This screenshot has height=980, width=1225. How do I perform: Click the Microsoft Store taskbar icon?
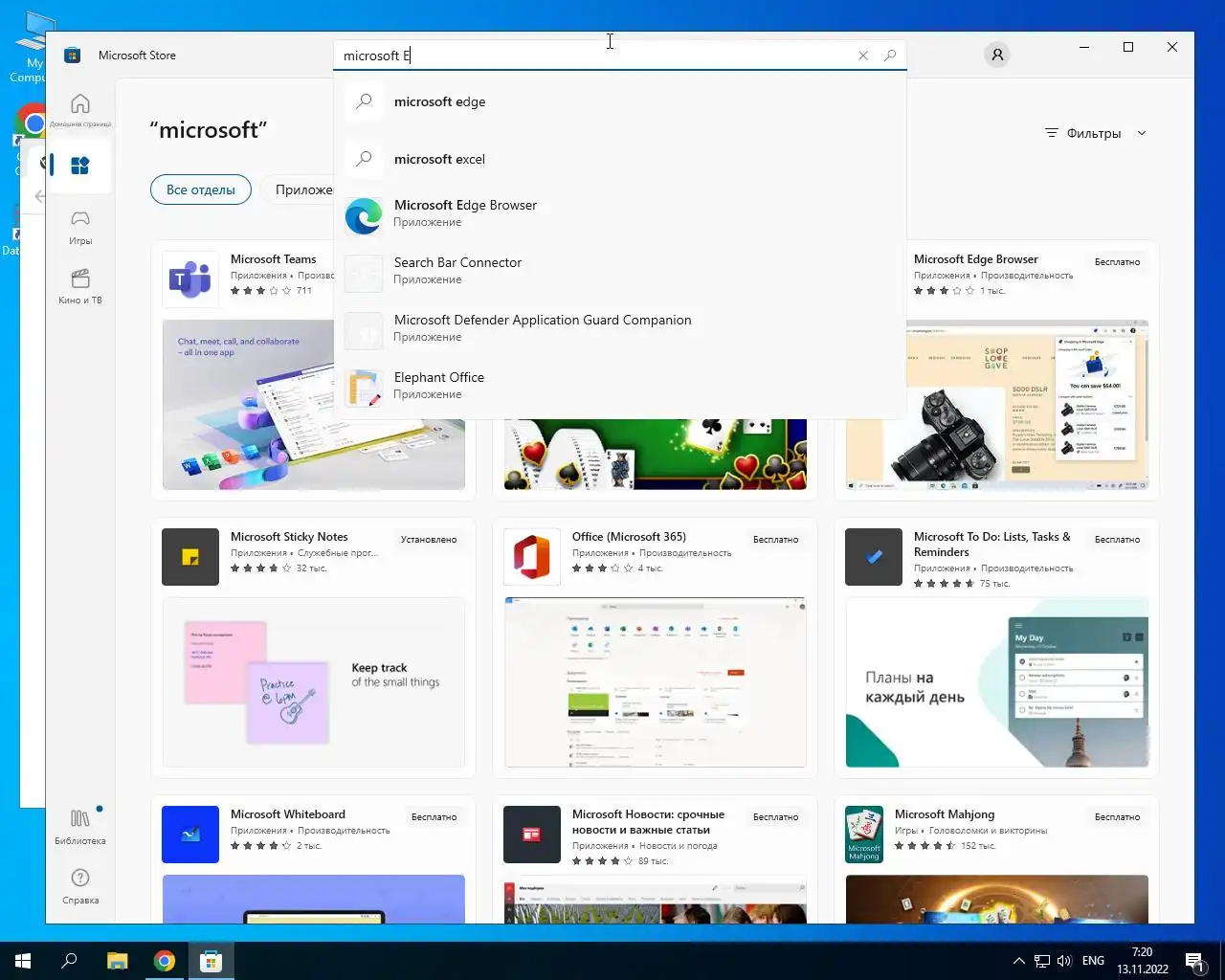(211, 961)
